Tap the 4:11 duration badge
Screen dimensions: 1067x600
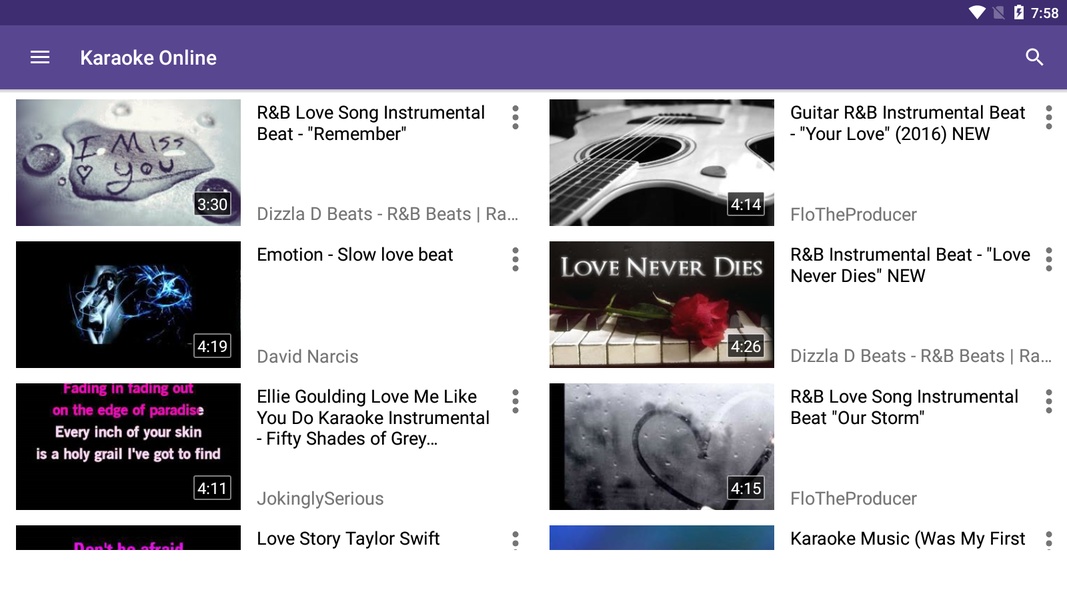point(212,488)
